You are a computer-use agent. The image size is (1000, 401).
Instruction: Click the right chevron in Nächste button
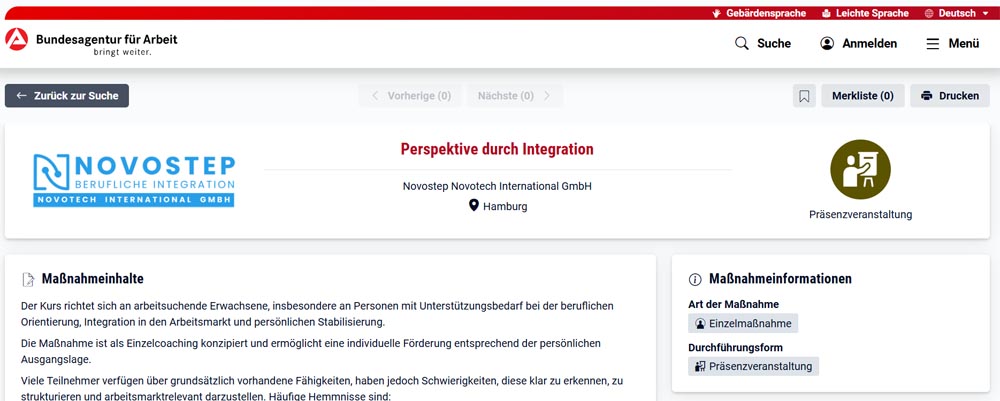(547, 96)
